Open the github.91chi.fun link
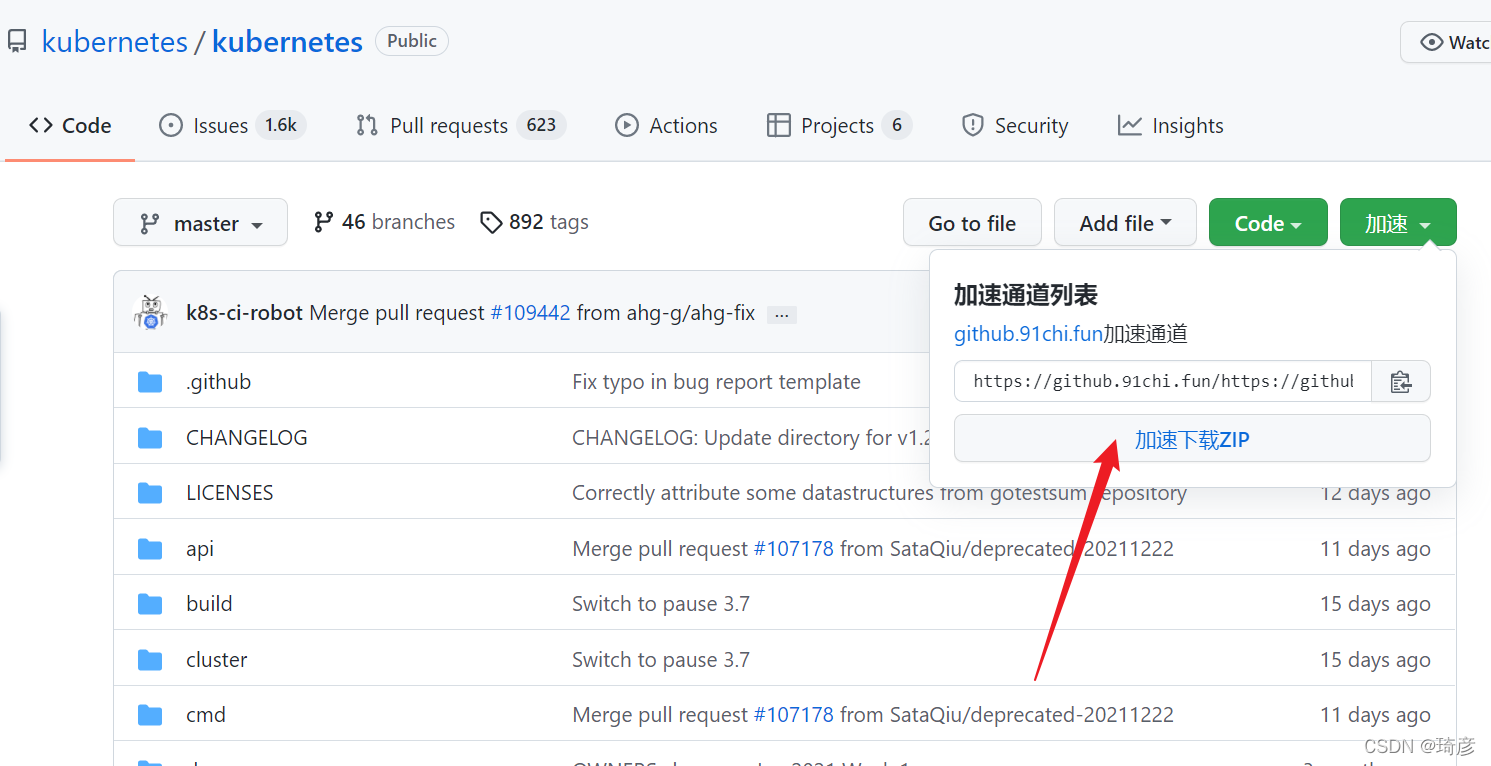The height and width of the screenshot is (766, 1491). [1028, 334]
